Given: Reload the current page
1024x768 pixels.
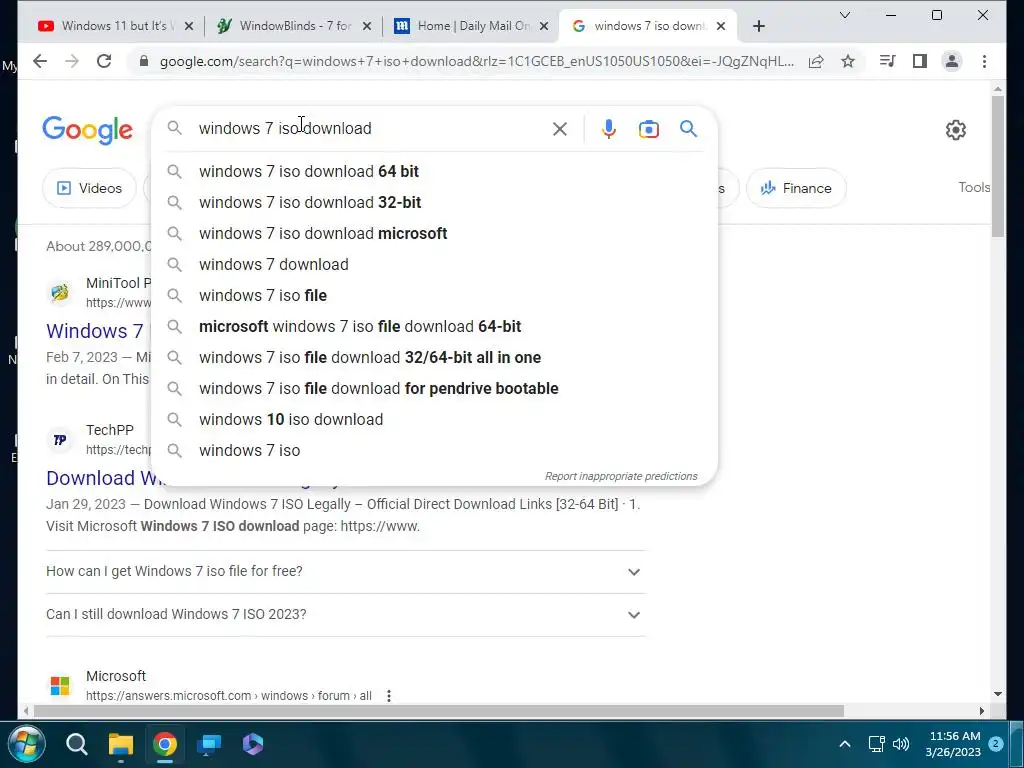Looking at the screenshot, I should click(x=104, y=61).
